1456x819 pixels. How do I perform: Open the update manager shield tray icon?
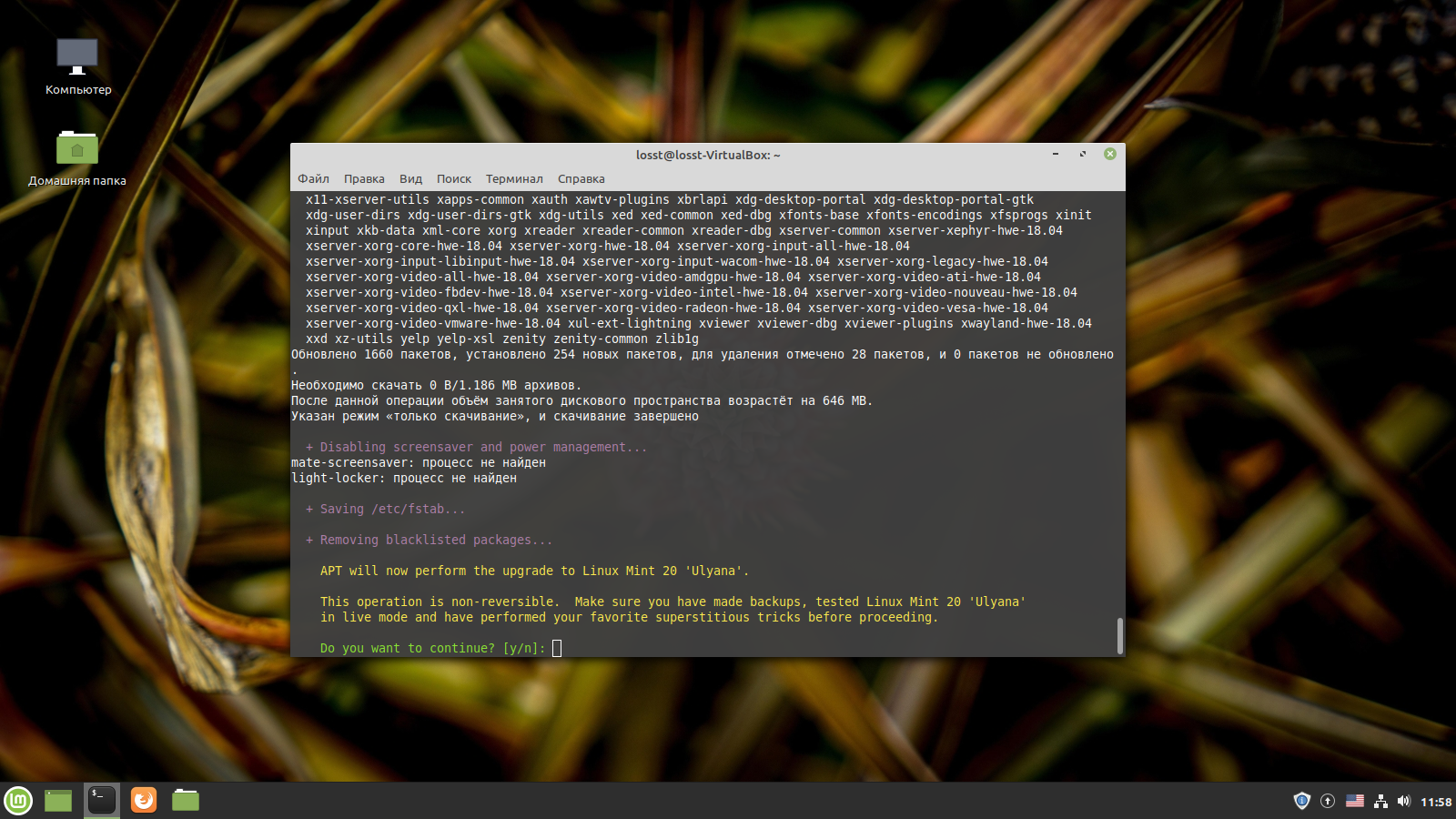click(x=1301, y=801)
